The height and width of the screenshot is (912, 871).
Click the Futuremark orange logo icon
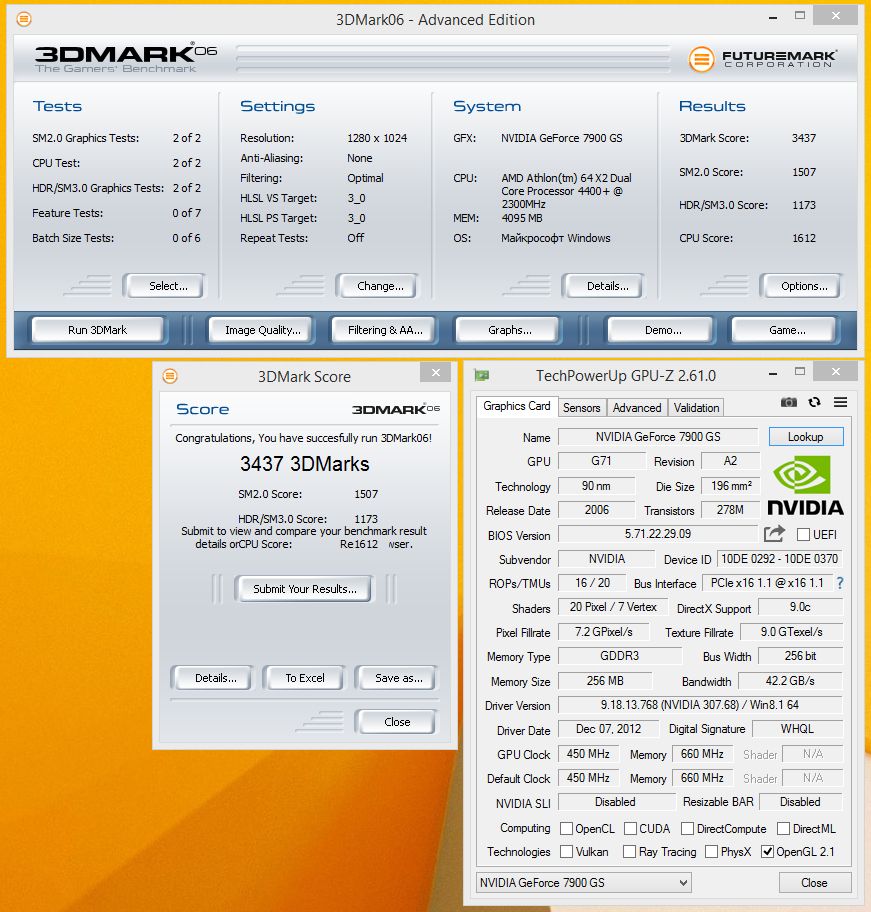701,59
